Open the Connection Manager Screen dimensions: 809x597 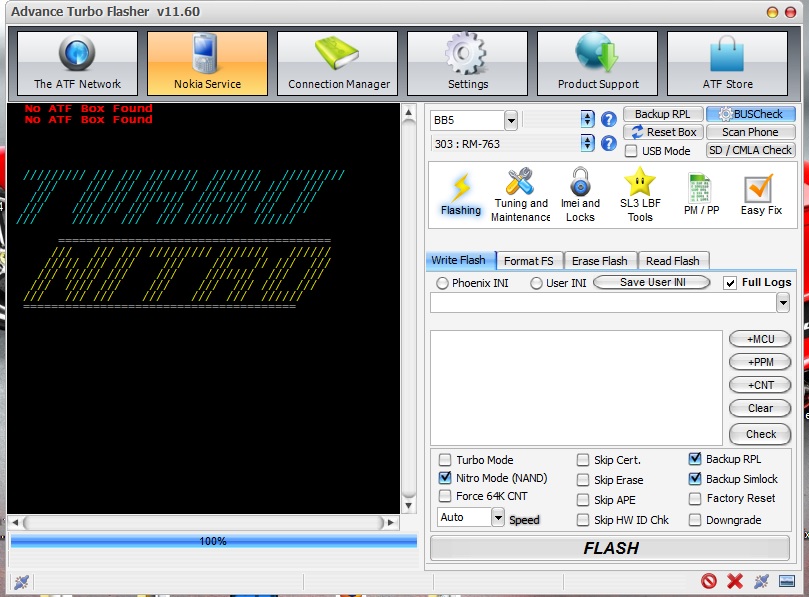pos(339,63)
